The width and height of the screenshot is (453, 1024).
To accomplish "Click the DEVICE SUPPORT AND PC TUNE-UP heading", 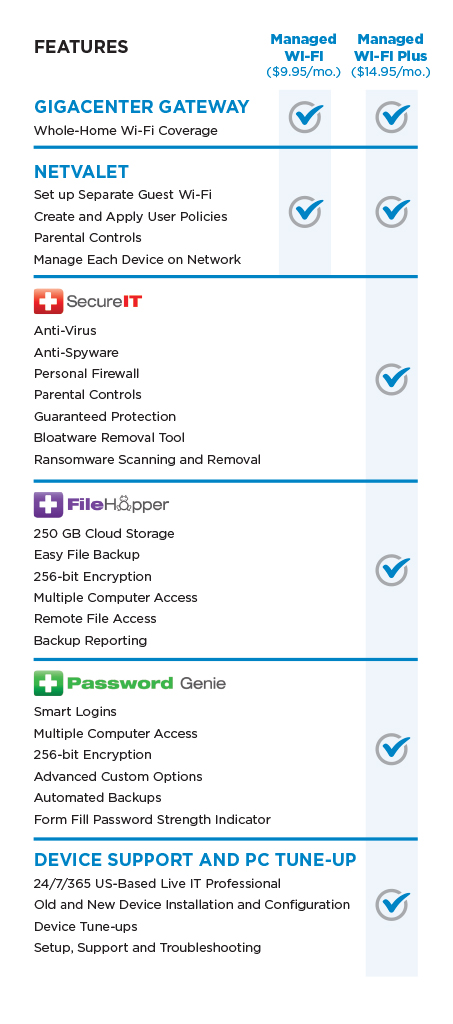I will coord(195,859).
